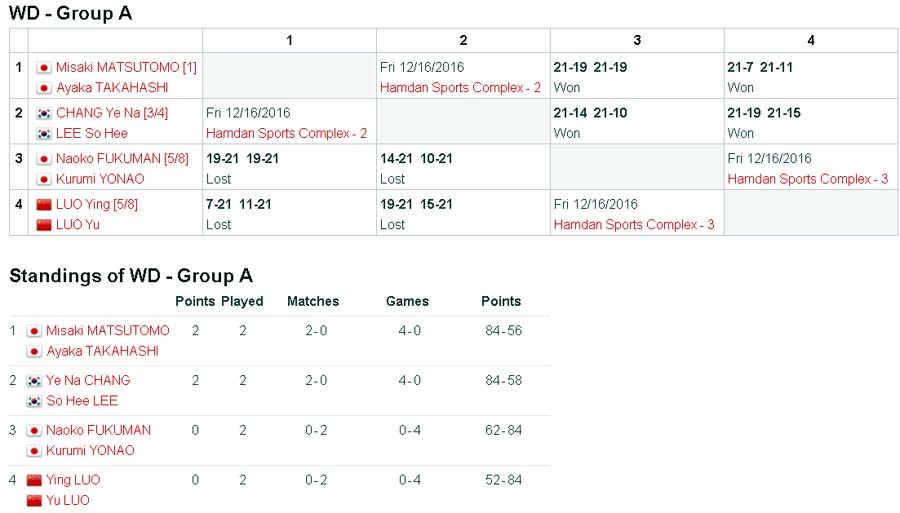Click Hamdan Sports Complex - 2 link in row 1
Viewport: 900px width, 513px height.
tap(460, 87)
